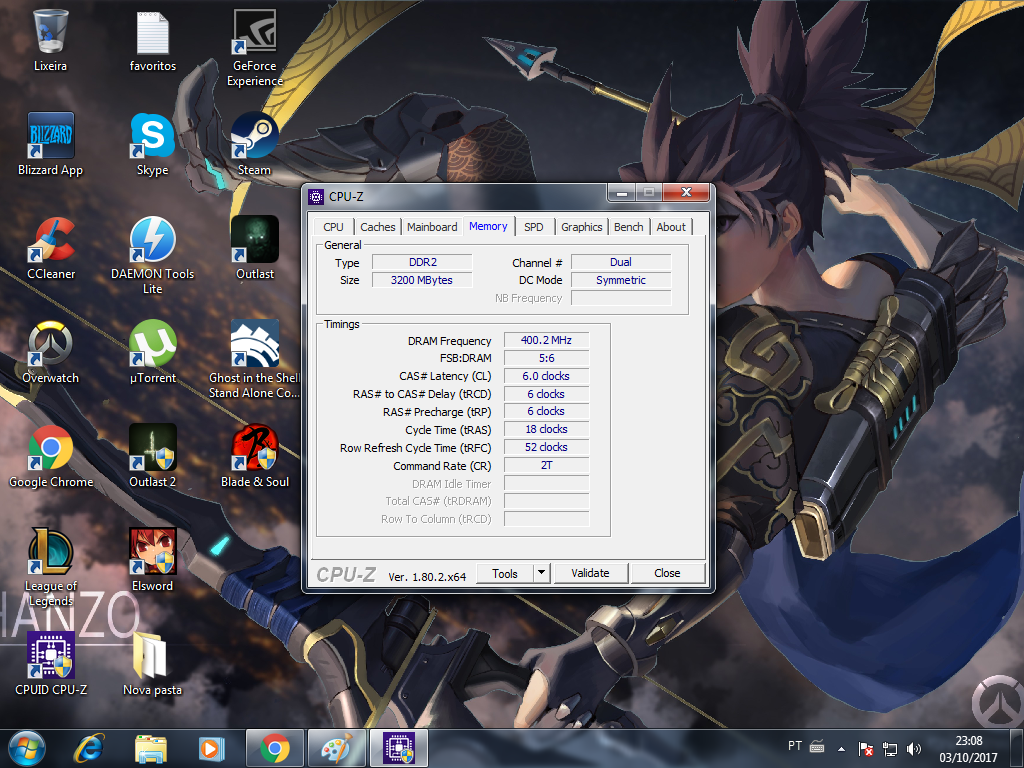
Task: Click the CPU-Z title bar app icon
Action: point(316,197)
